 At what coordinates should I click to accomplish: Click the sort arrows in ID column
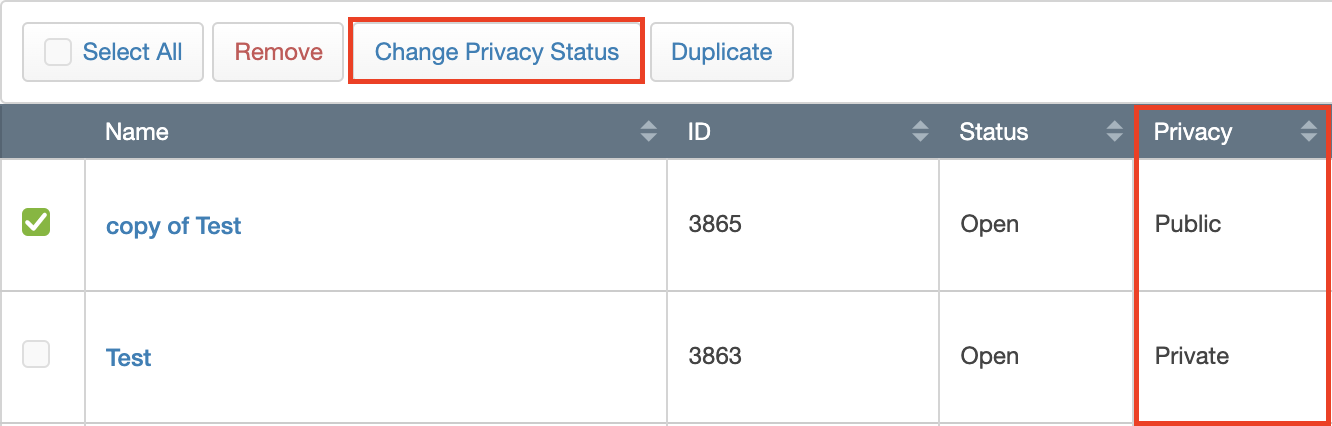[921, 131]
